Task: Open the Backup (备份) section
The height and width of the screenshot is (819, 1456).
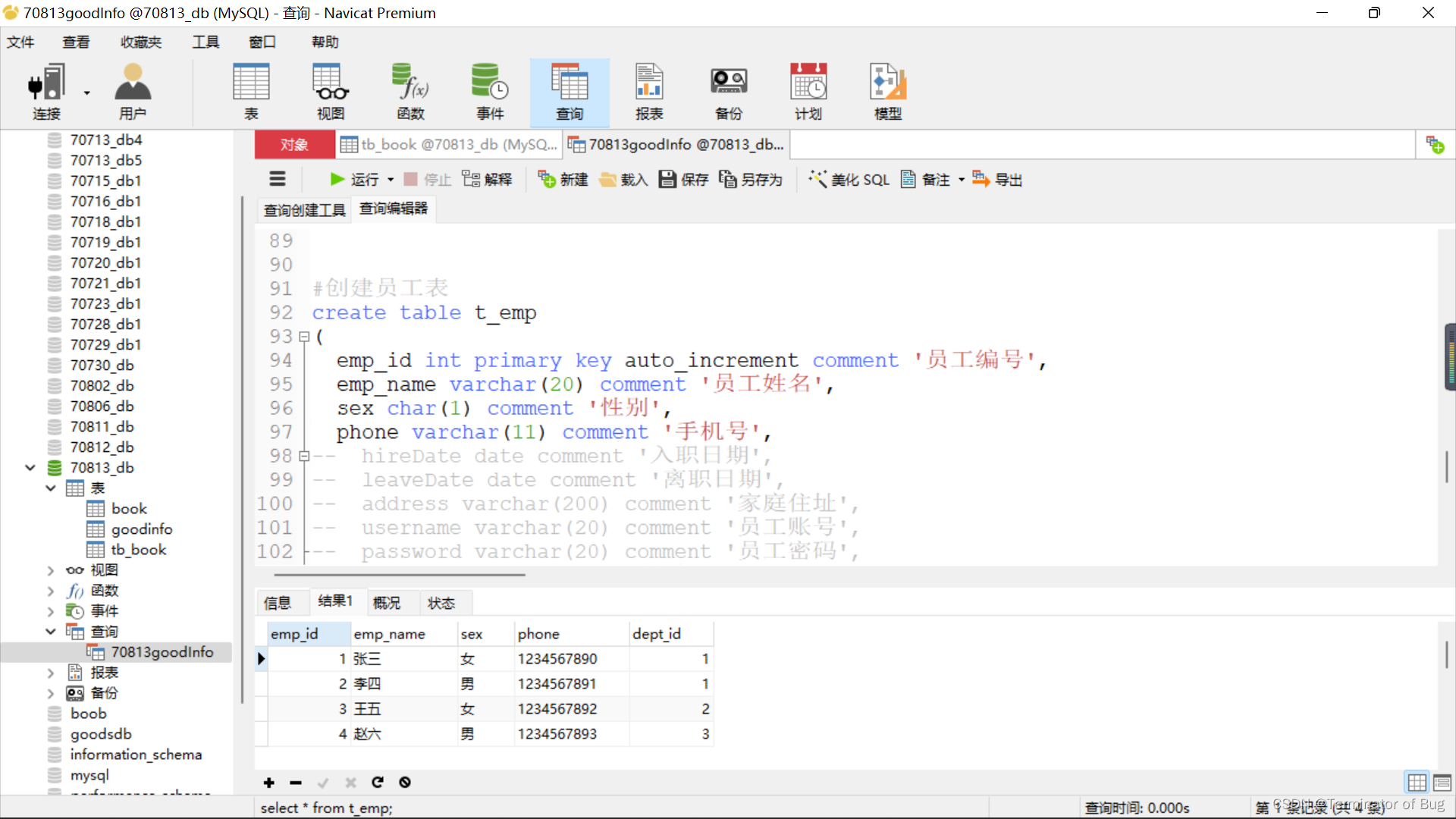Action: tap(729, 92)
